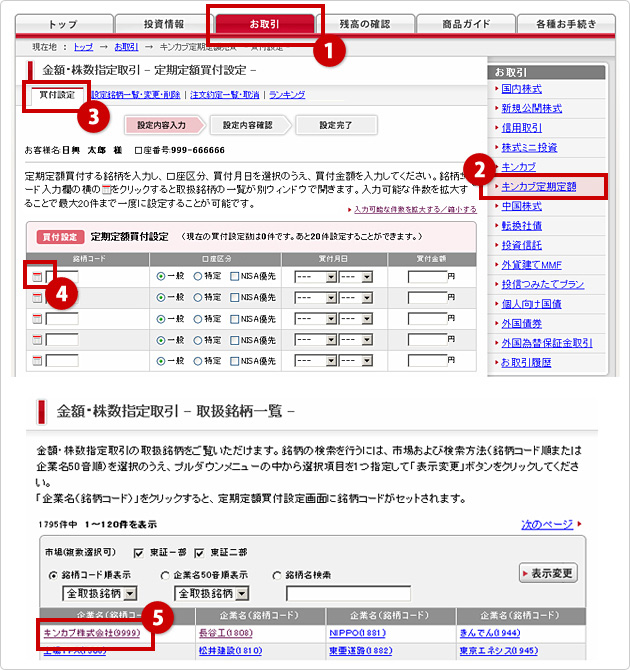Click NIPPO(1881) company link
630x670 pixels.
(x=357, y=633)
